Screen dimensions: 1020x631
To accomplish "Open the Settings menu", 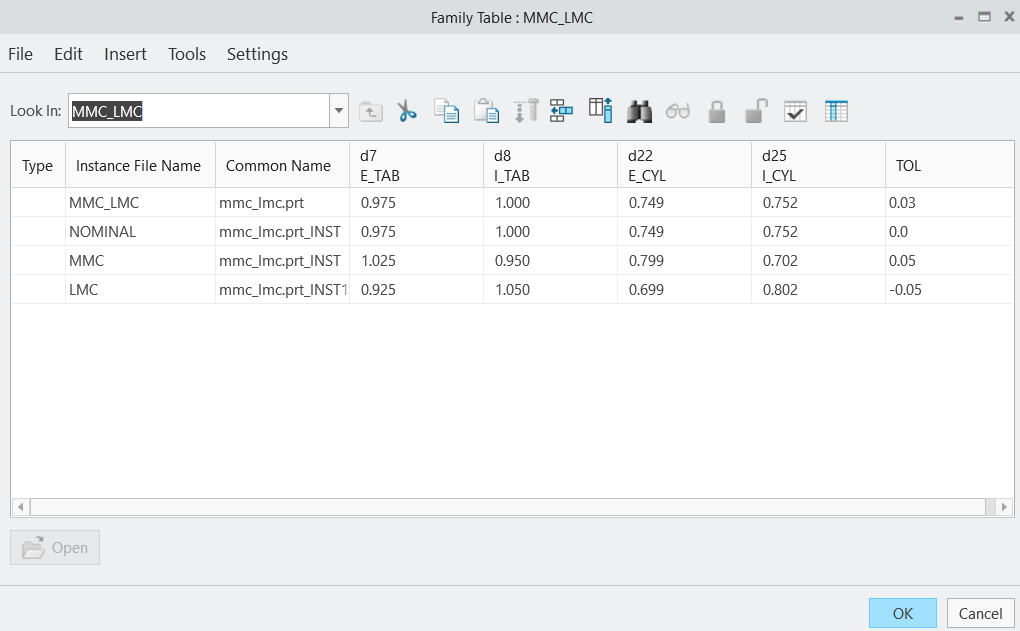I will [257, 54].
